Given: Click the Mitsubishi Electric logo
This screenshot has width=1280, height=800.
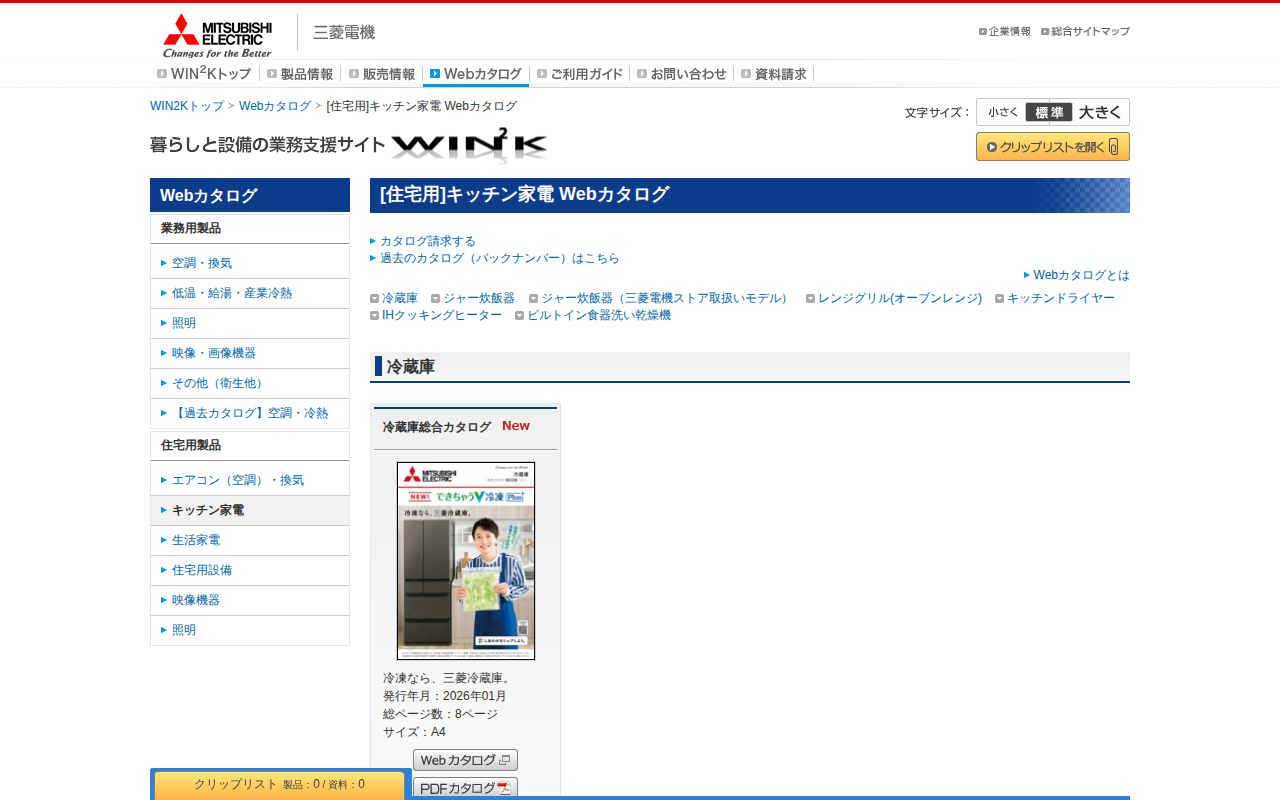Looking at the screenshot, I should pos(217,35).
